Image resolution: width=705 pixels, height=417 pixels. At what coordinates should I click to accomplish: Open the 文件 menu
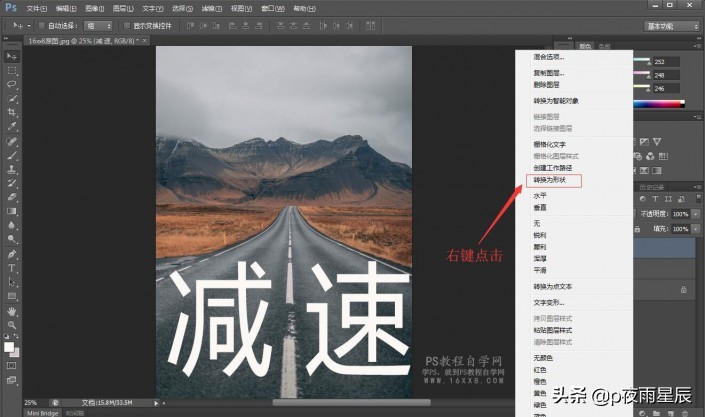pyautogui.click(x=36, y=9)
